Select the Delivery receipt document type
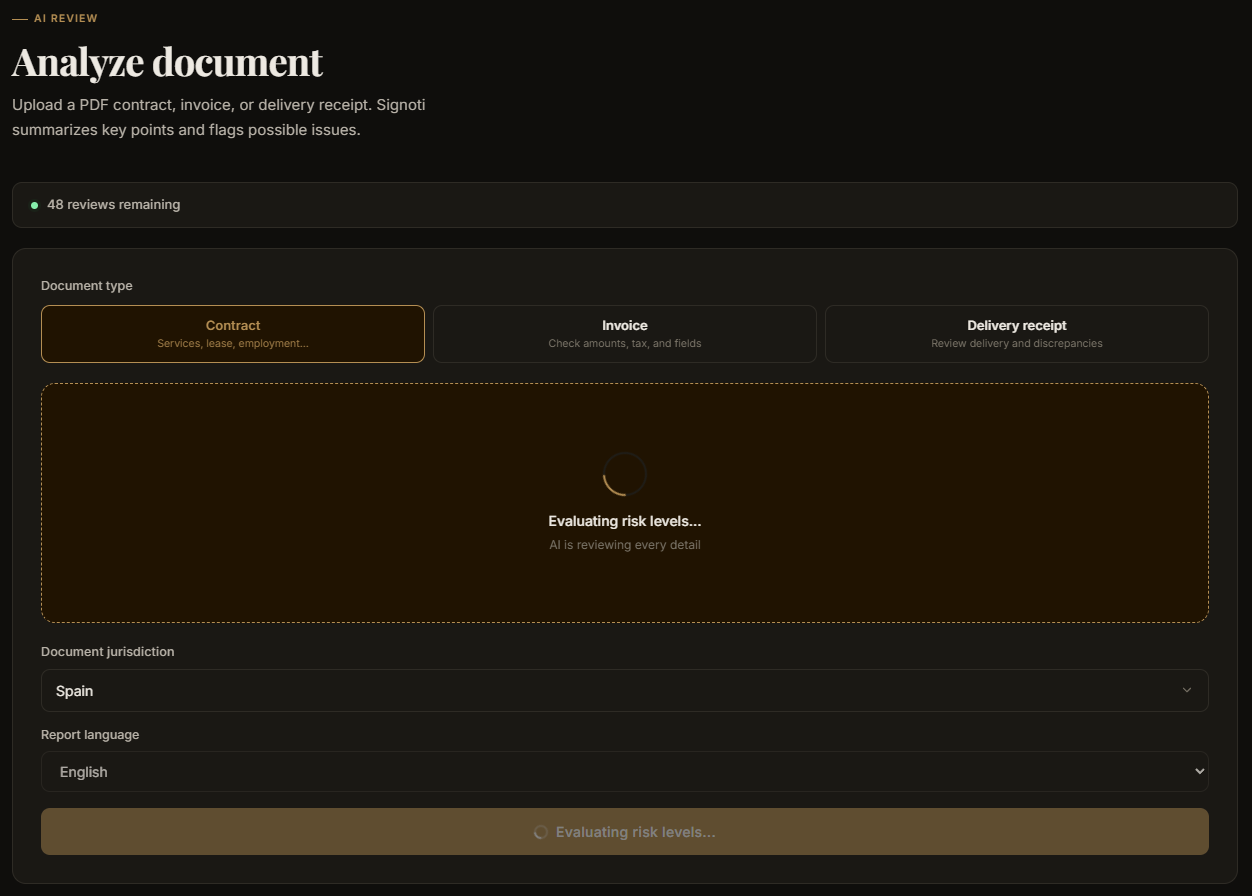Viewport: 1252px width, 896px height. (x=1017, y=334)
